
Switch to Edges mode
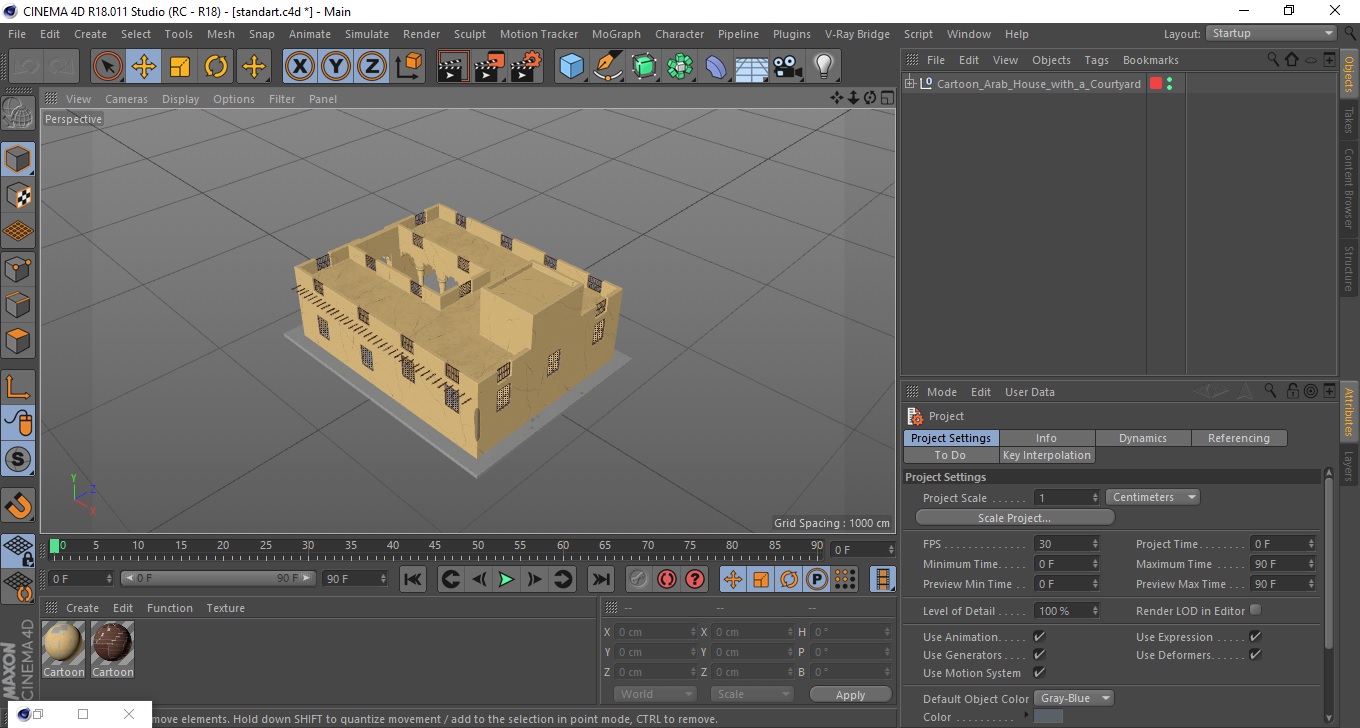pos(18,304)
